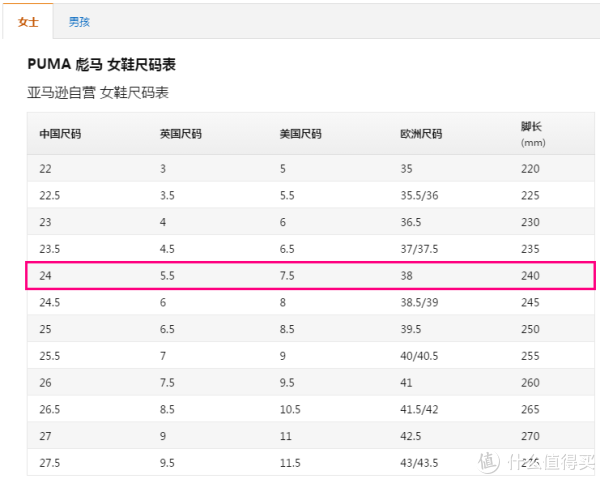Select China size cell 24.5

tap(50, 303)
